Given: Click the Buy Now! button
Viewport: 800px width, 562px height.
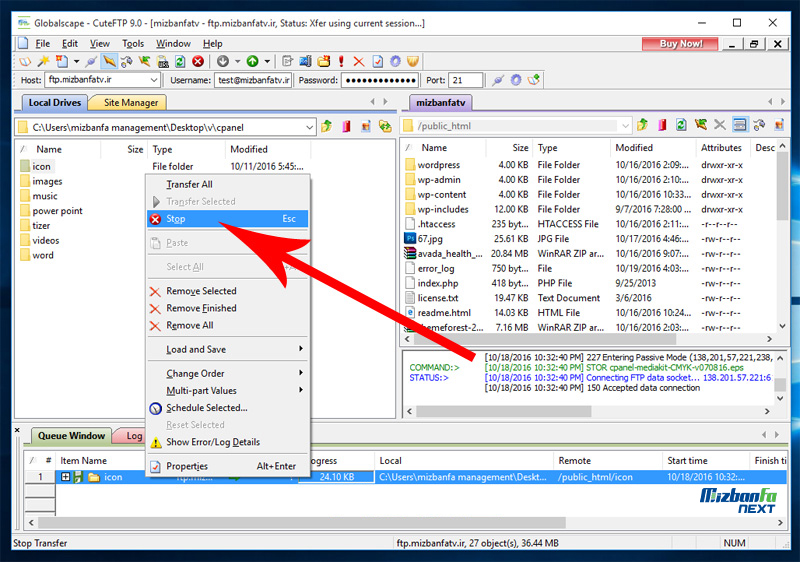Looking at the screenshot, I should tap(681, 44).
